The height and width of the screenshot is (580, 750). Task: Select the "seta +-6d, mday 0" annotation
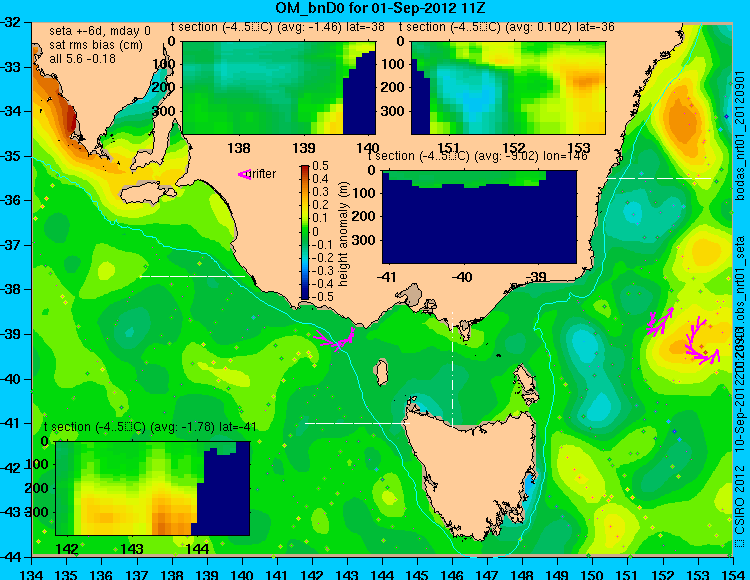[x=100, y=31]
